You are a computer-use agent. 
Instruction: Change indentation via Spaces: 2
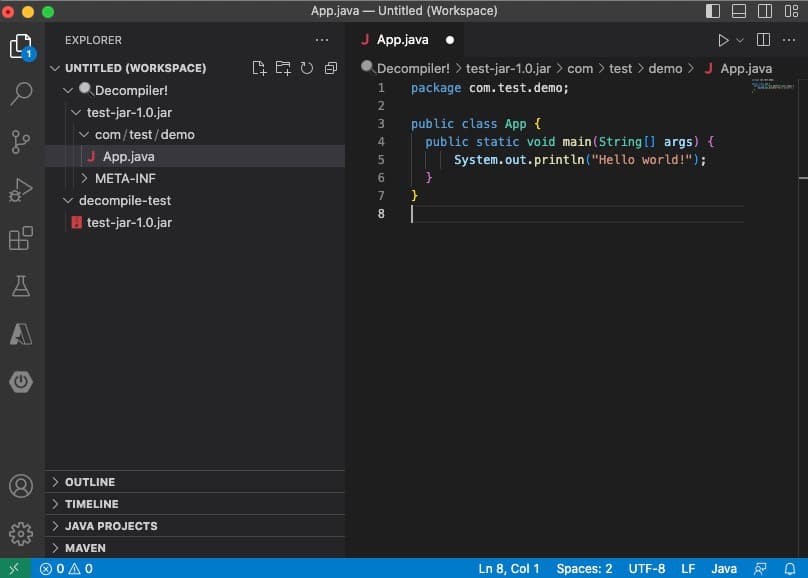pyautogui.click(x=584, y=569)
